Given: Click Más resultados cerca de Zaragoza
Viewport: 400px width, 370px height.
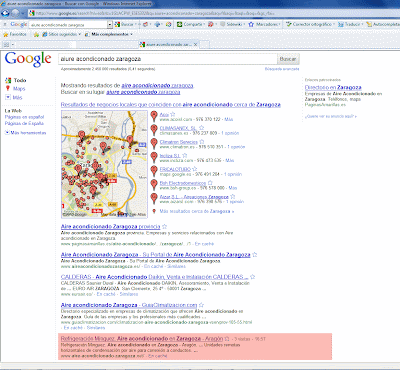Looking at the screenshot, I should (x=197, y=211).
